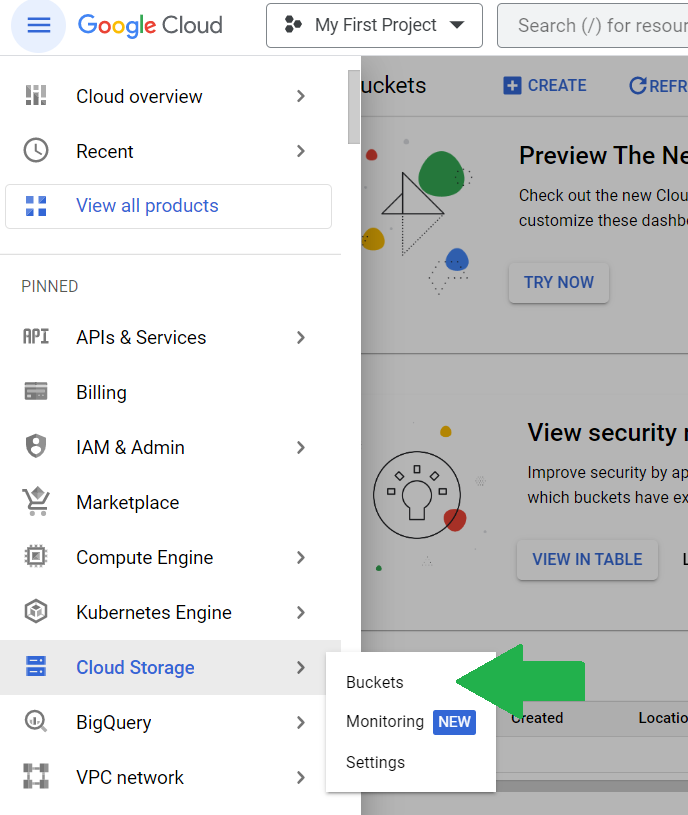Image resolution: width=688 pixels, height=815 pixels.
Task: Expand the Kubernetes Engine chevron
Action: click(x=300, y=613)
